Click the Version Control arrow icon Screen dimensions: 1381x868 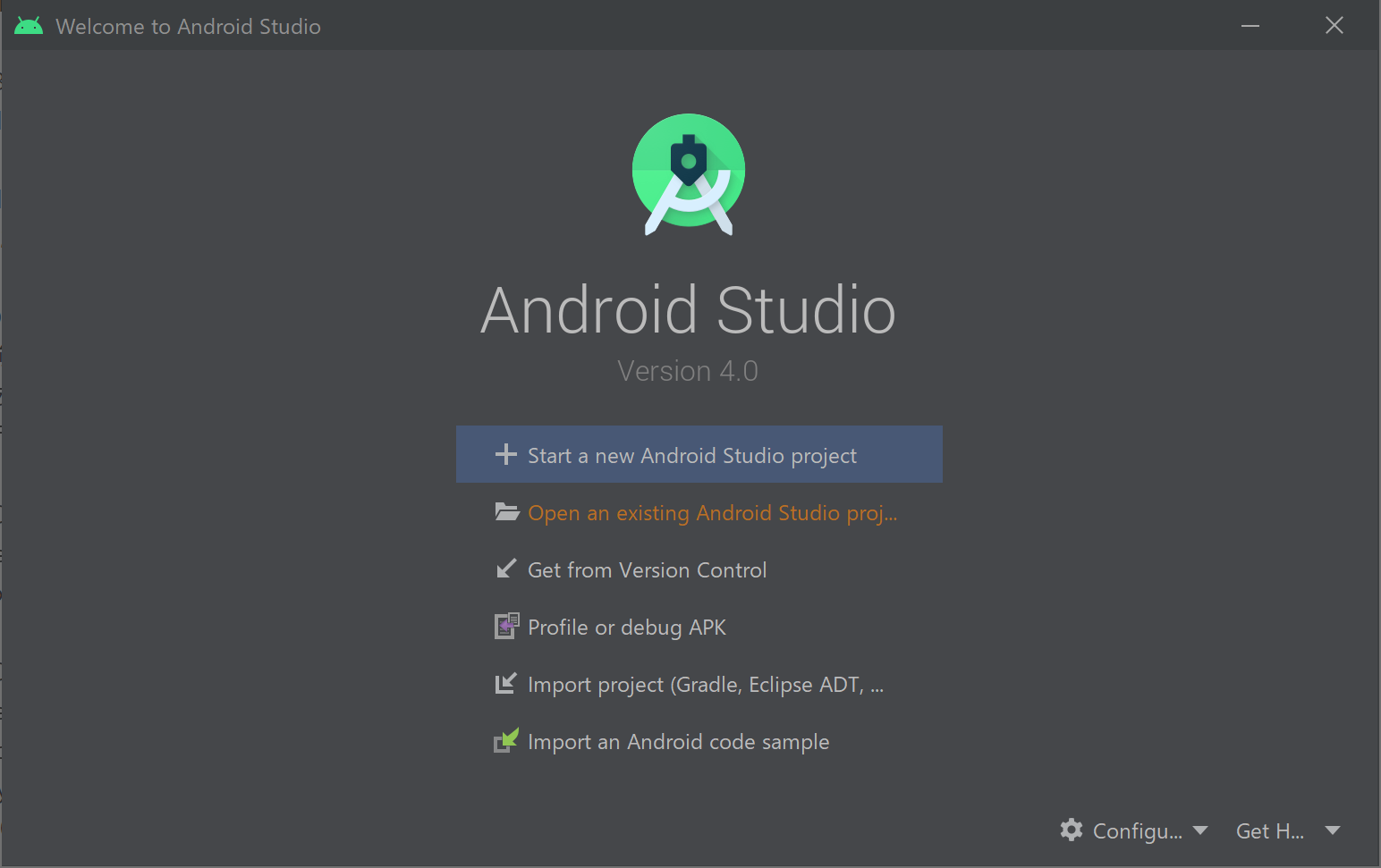tap(506, 569)
